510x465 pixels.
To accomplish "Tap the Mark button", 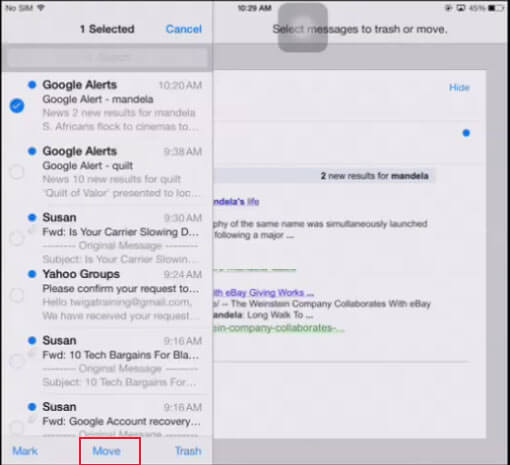I will click(x=25, y=451).
